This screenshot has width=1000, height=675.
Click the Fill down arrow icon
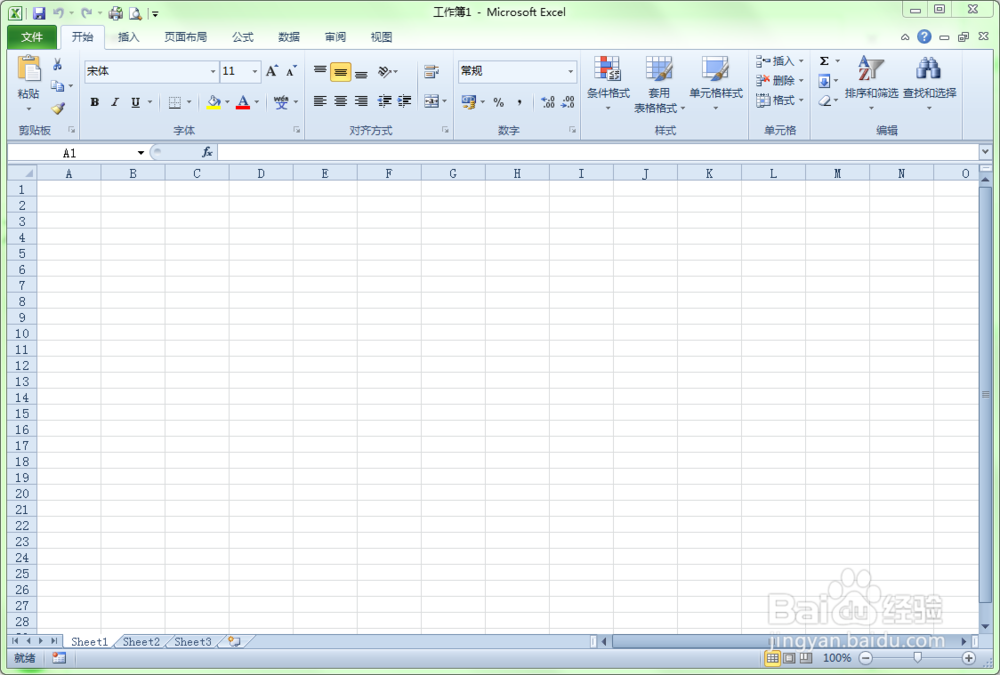[x=824, y=81]
